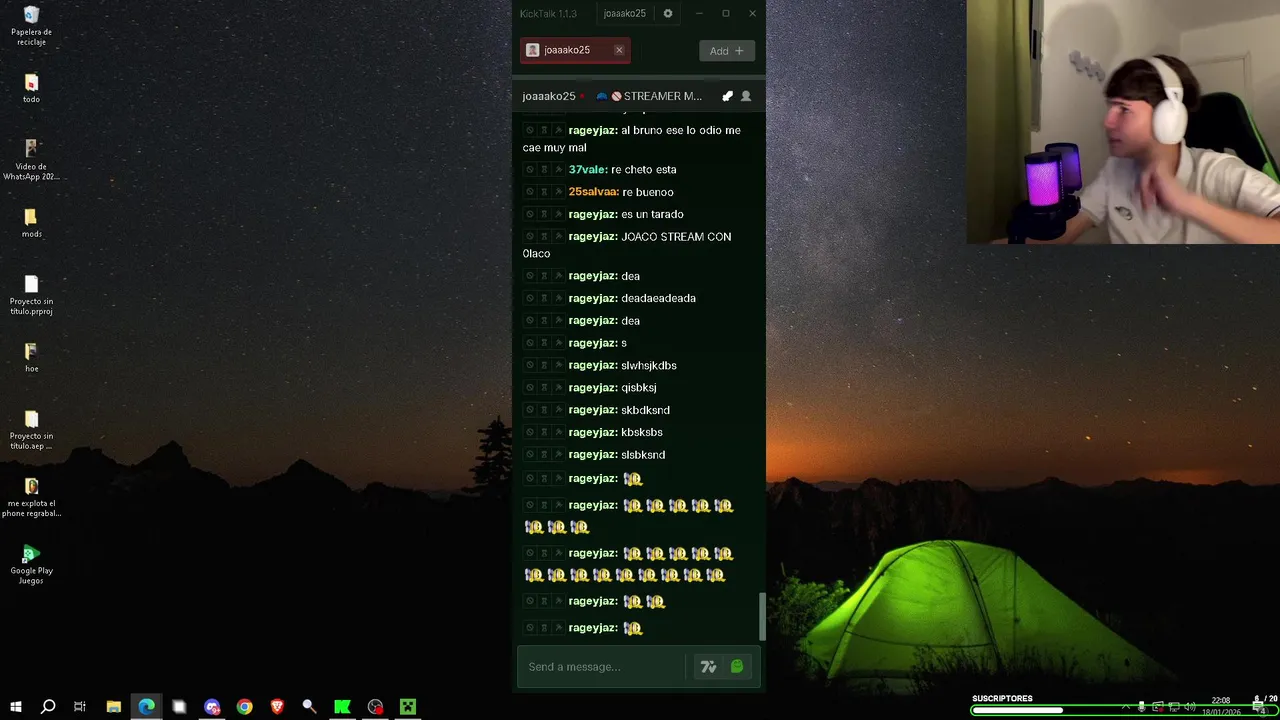The width and height of the screenshot is (1280, 720).
Task: Open Minecraft creeper icon on the taskbar
Action: point(408,707)
